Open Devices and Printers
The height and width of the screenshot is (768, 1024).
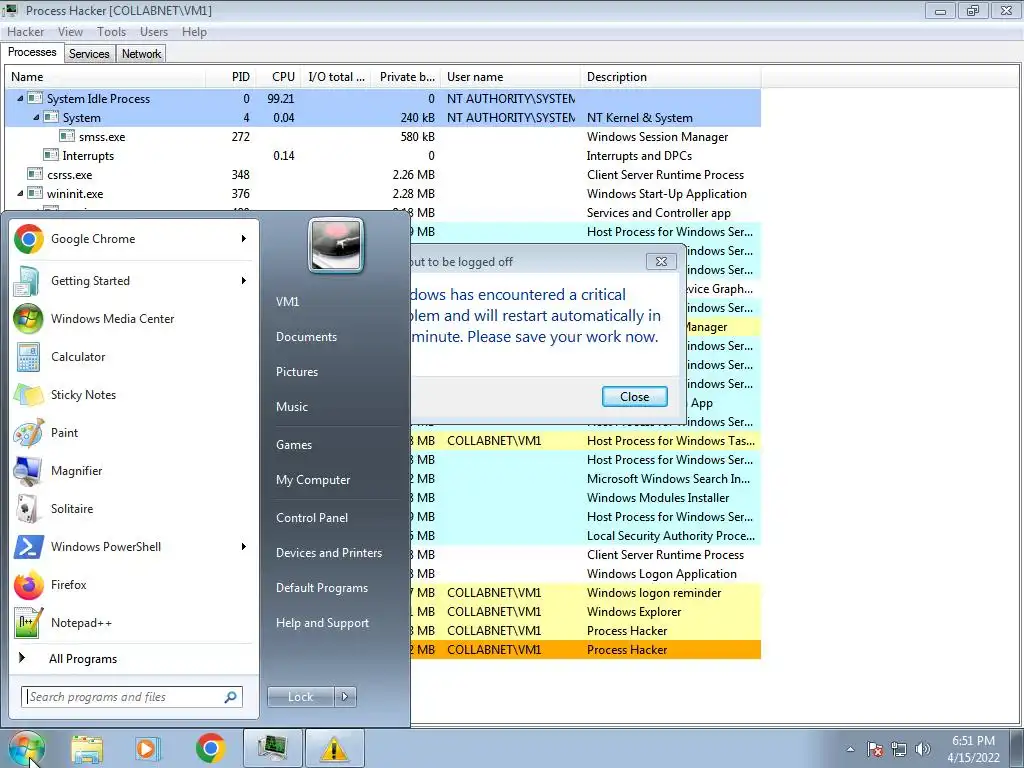point(328,553)
